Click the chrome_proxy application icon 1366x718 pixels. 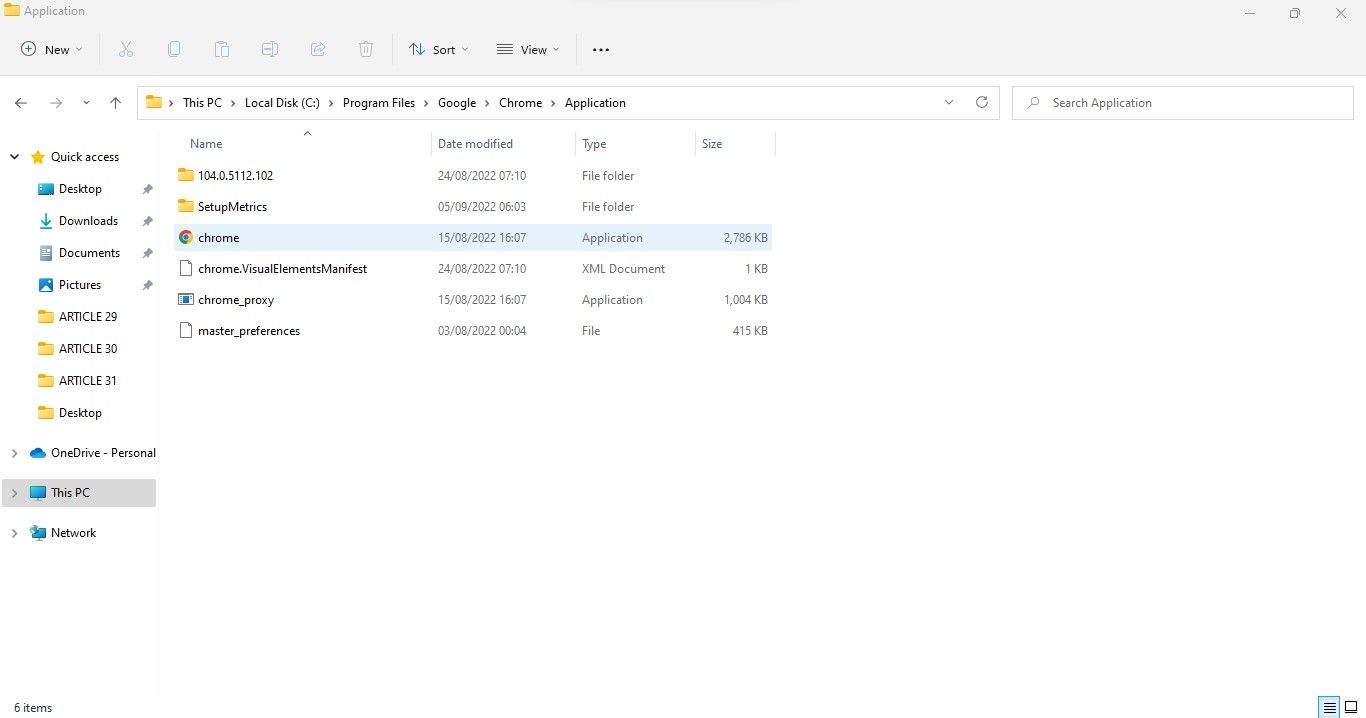click(x=185, y=300)
